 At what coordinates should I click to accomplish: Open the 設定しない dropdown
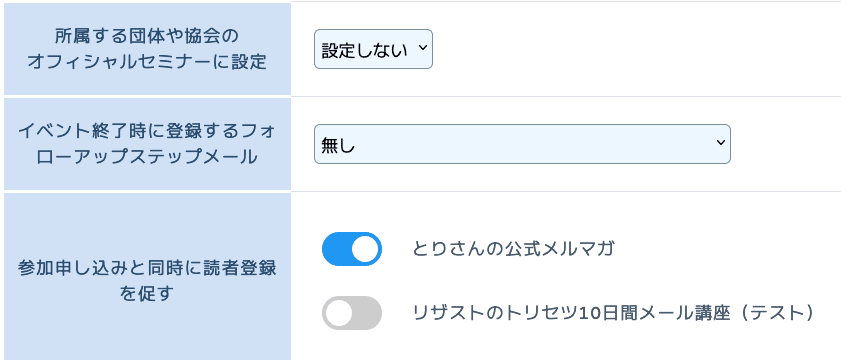[373, 49]
